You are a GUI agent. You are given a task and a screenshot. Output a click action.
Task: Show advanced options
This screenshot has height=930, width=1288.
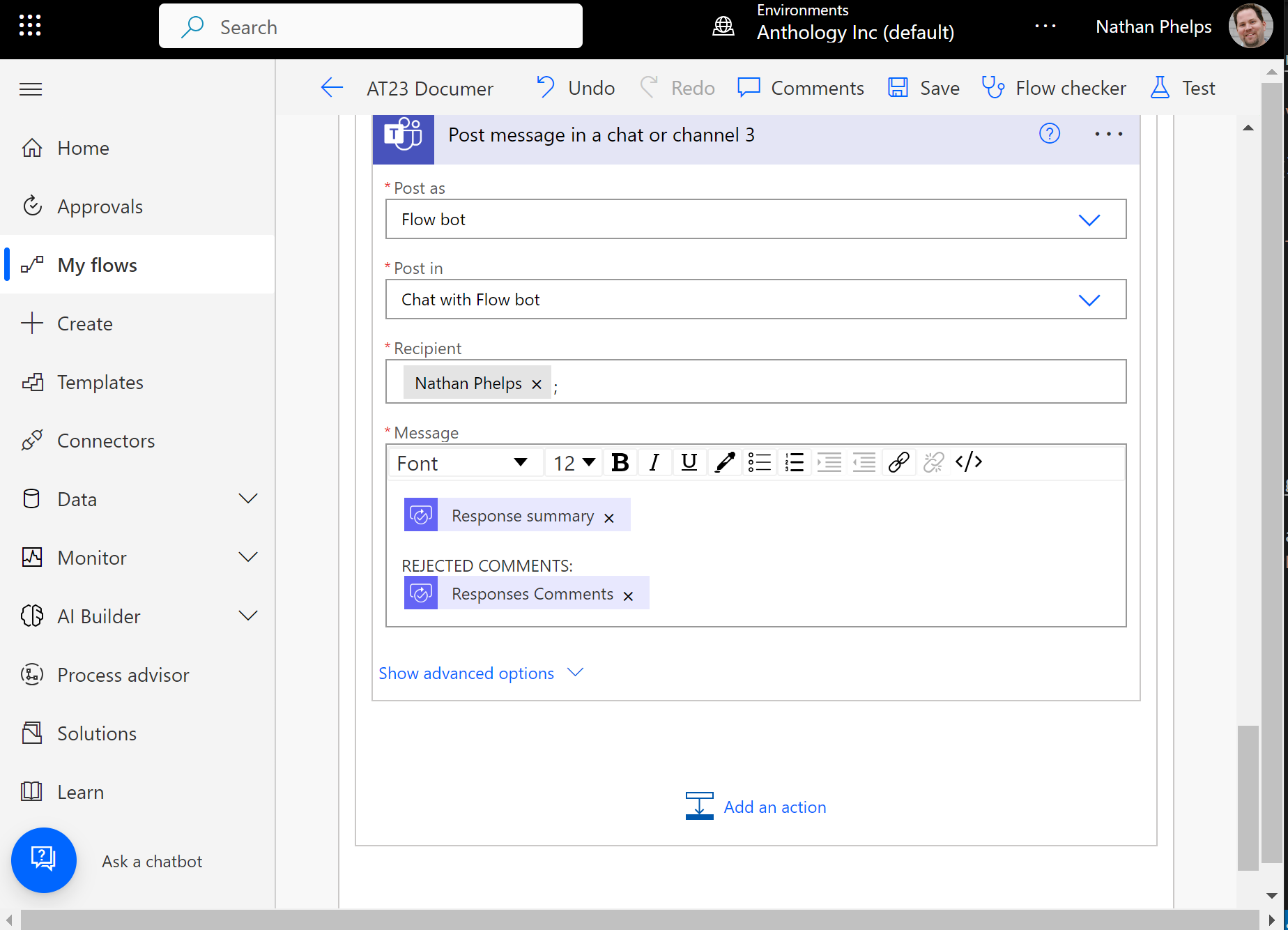pos(481,673)
